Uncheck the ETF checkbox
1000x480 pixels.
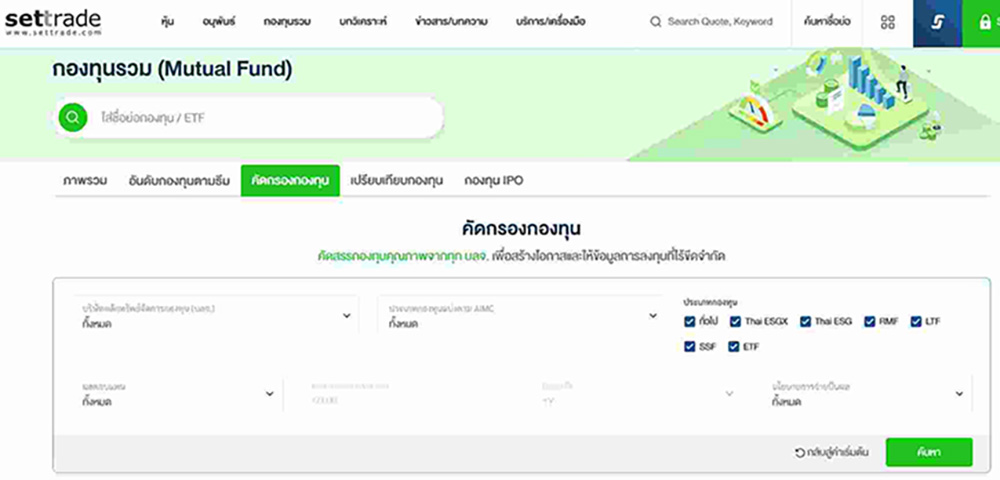pyautogui.click(x=734, y=347)
